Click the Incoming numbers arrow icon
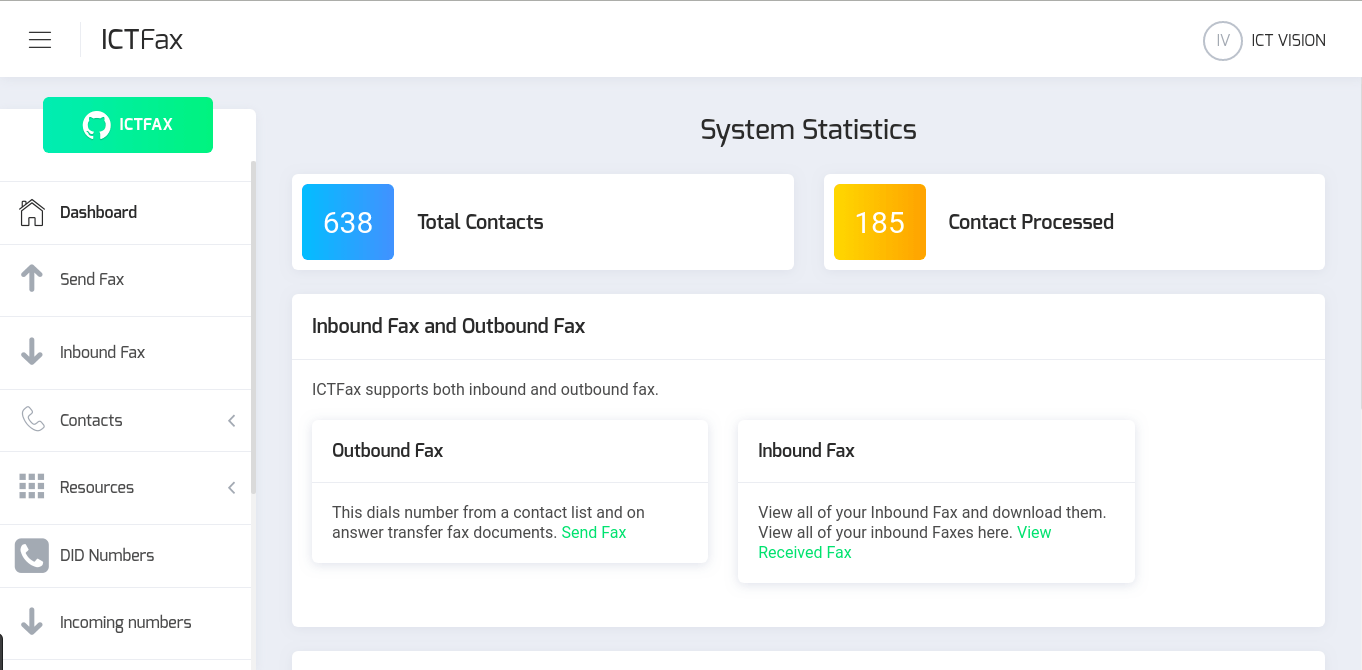Image resolution: width=1362 pixels, height=670 pixels. pos(32,622)
